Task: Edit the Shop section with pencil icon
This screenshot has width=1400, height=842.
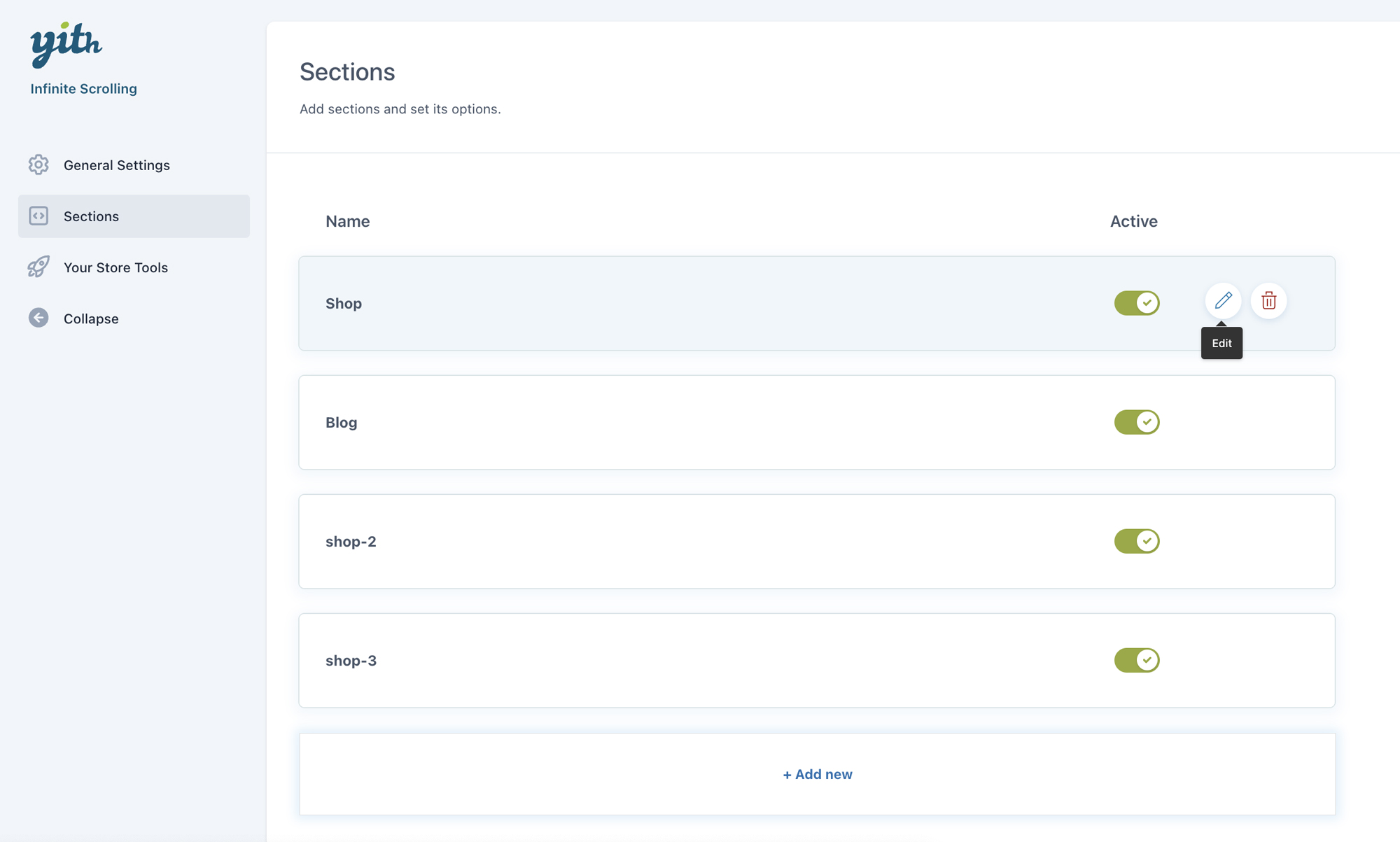Action: [1223, 301]
